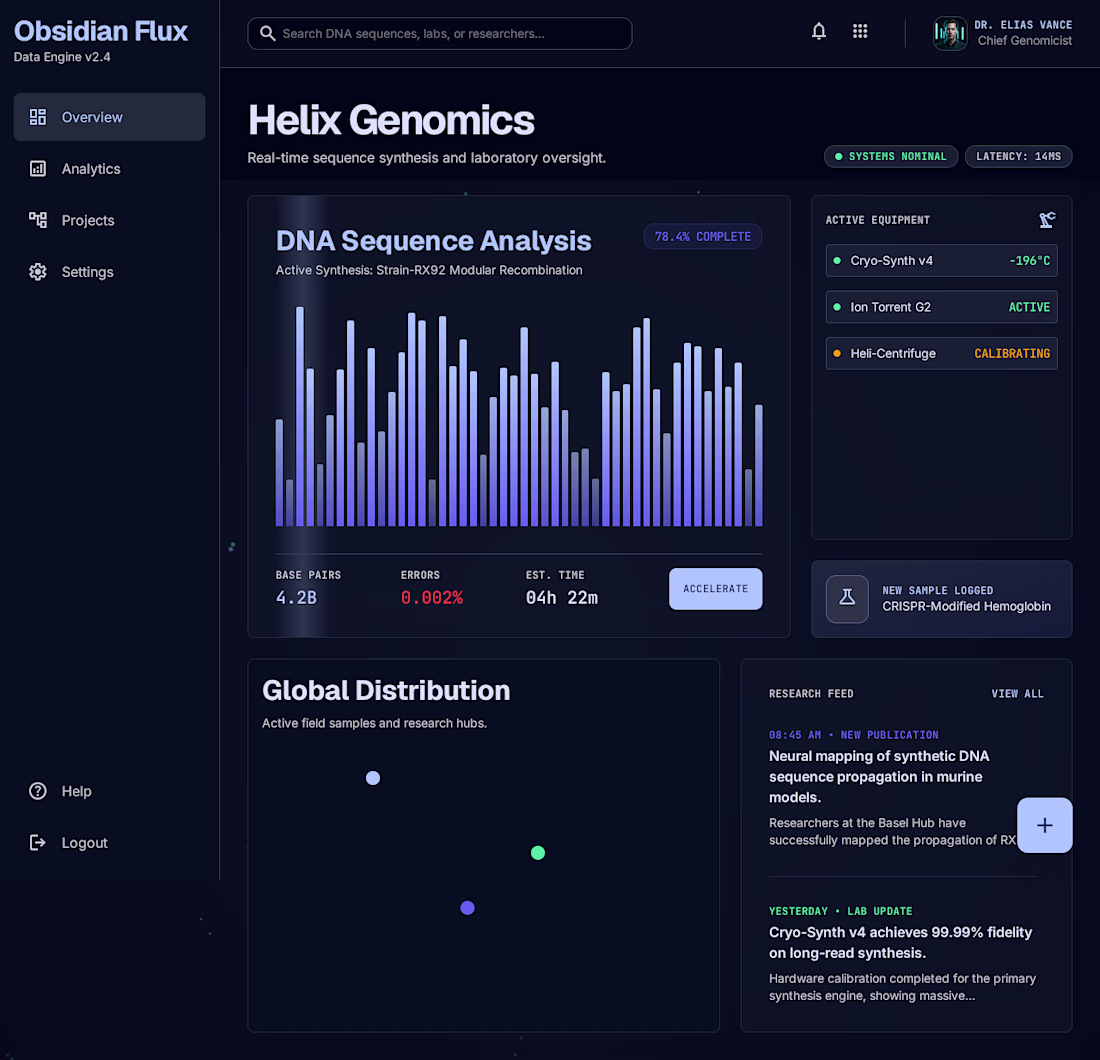Click the Obsidian Flux logo title
This screenshot has height=1060, width=1100.
click(x=101, y=32)
